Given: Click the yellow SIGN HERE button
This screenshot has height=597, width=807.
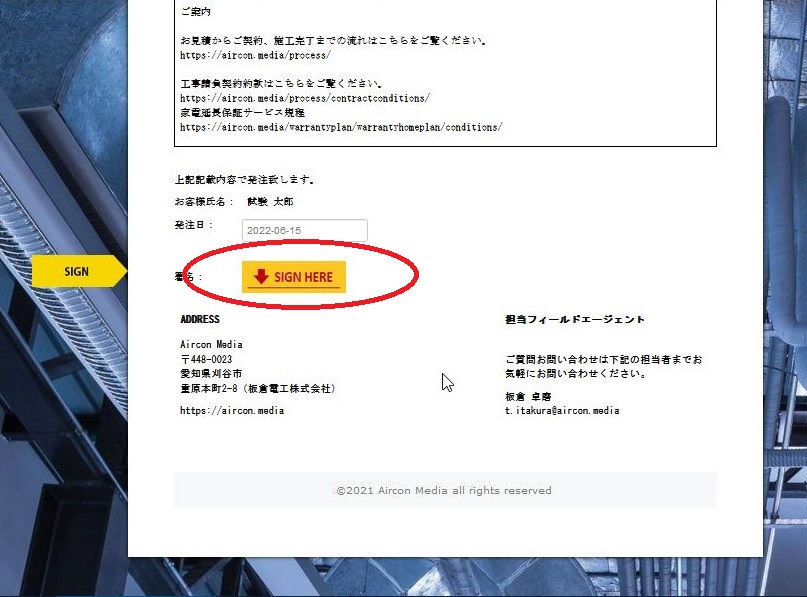Looking at the screenshot, I should coord(294,277).
